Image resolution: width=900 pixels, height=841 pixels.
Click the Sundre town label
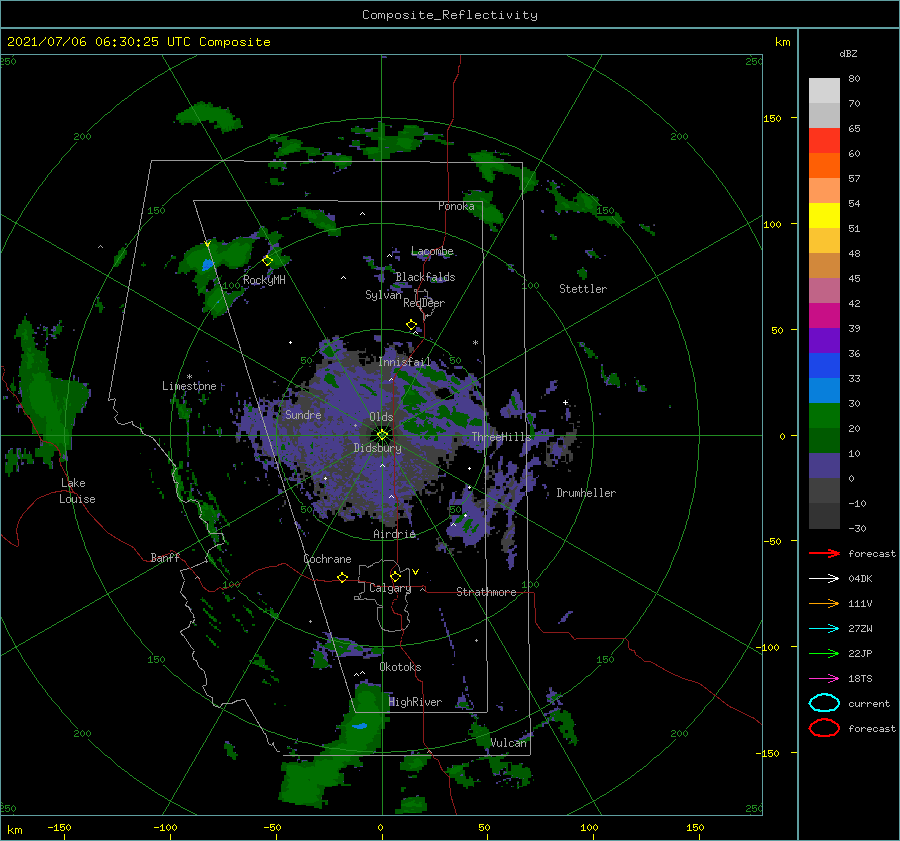pos(303,415)
